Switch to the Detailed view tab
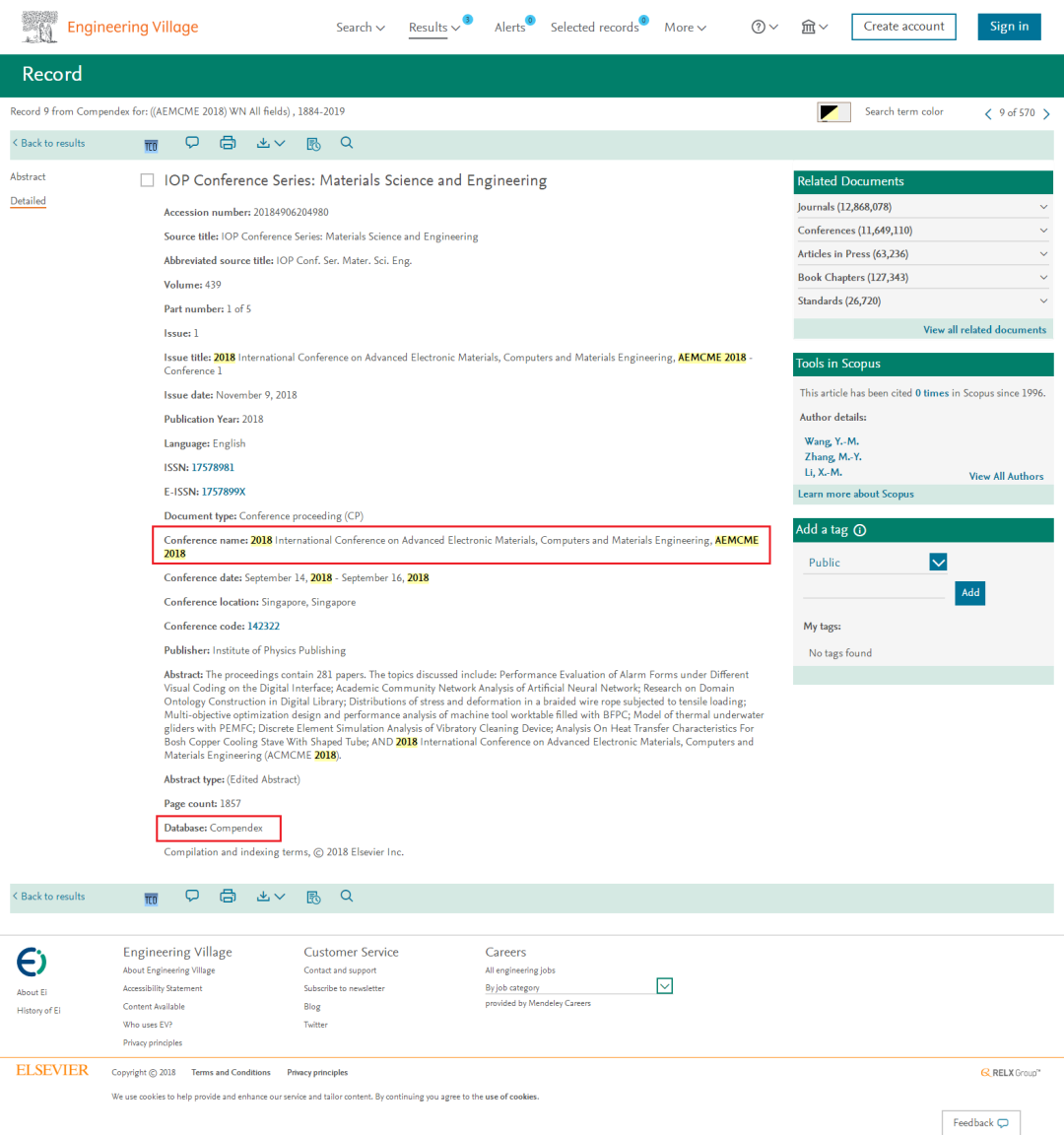 pyautogui.click(x=28, y=201)
